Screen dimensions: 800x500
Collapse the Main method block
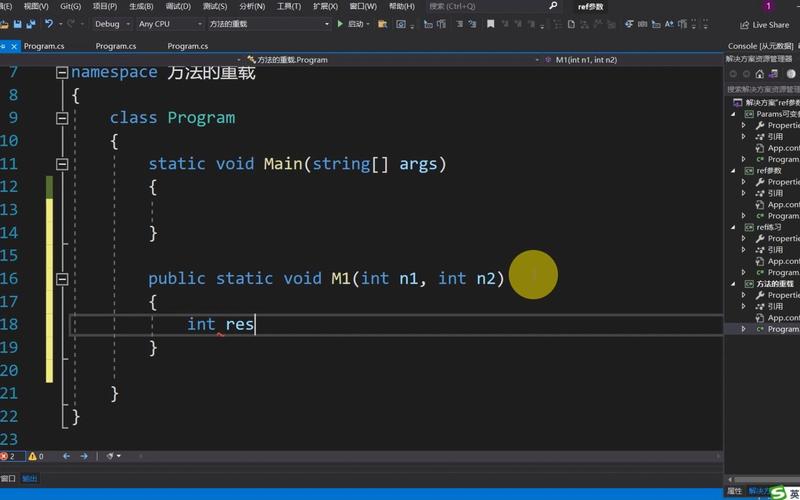[62, 164]
